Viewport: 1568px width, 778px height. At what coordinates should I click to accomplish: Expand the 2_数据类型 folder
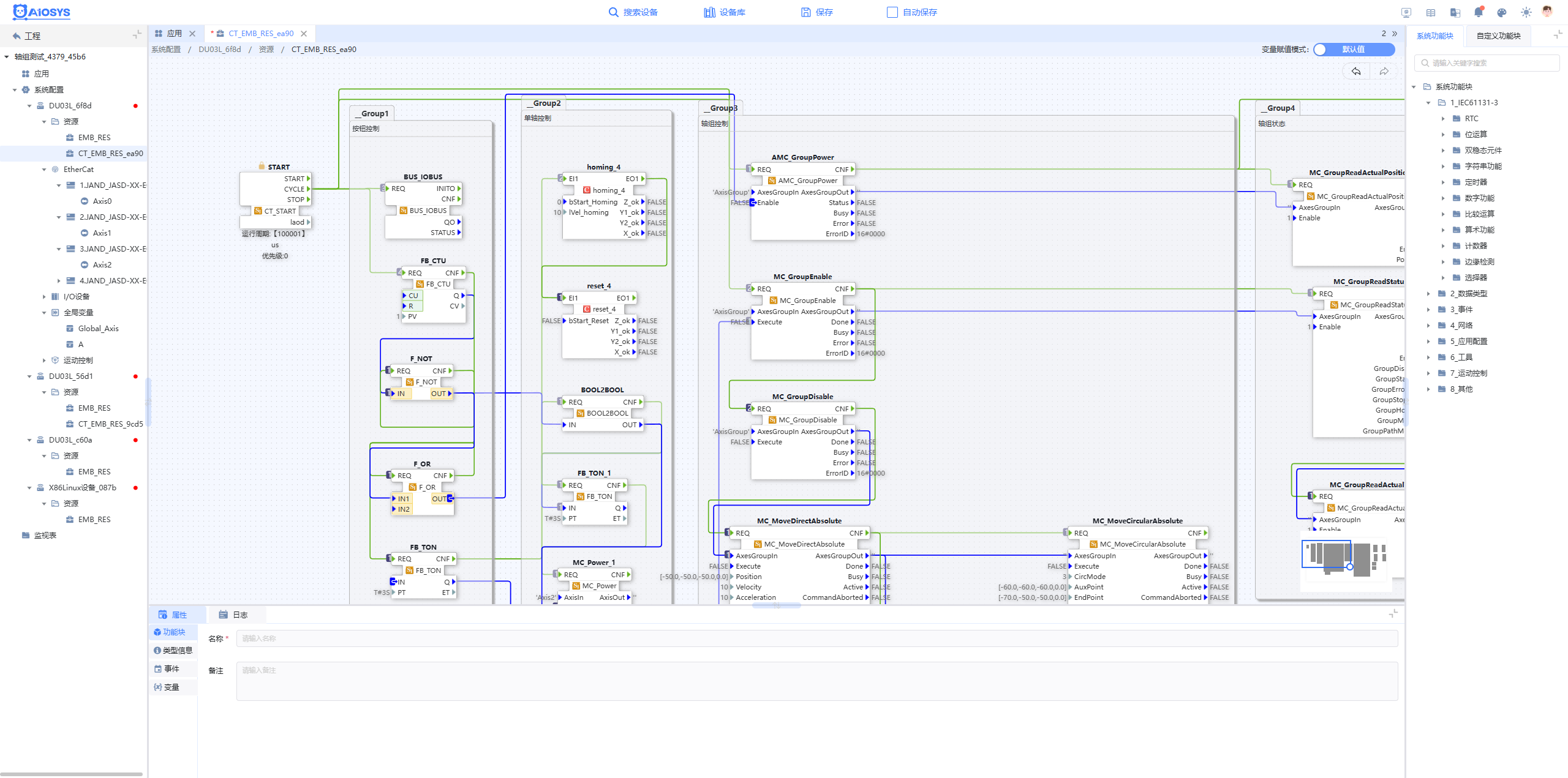pos(1428,294)
